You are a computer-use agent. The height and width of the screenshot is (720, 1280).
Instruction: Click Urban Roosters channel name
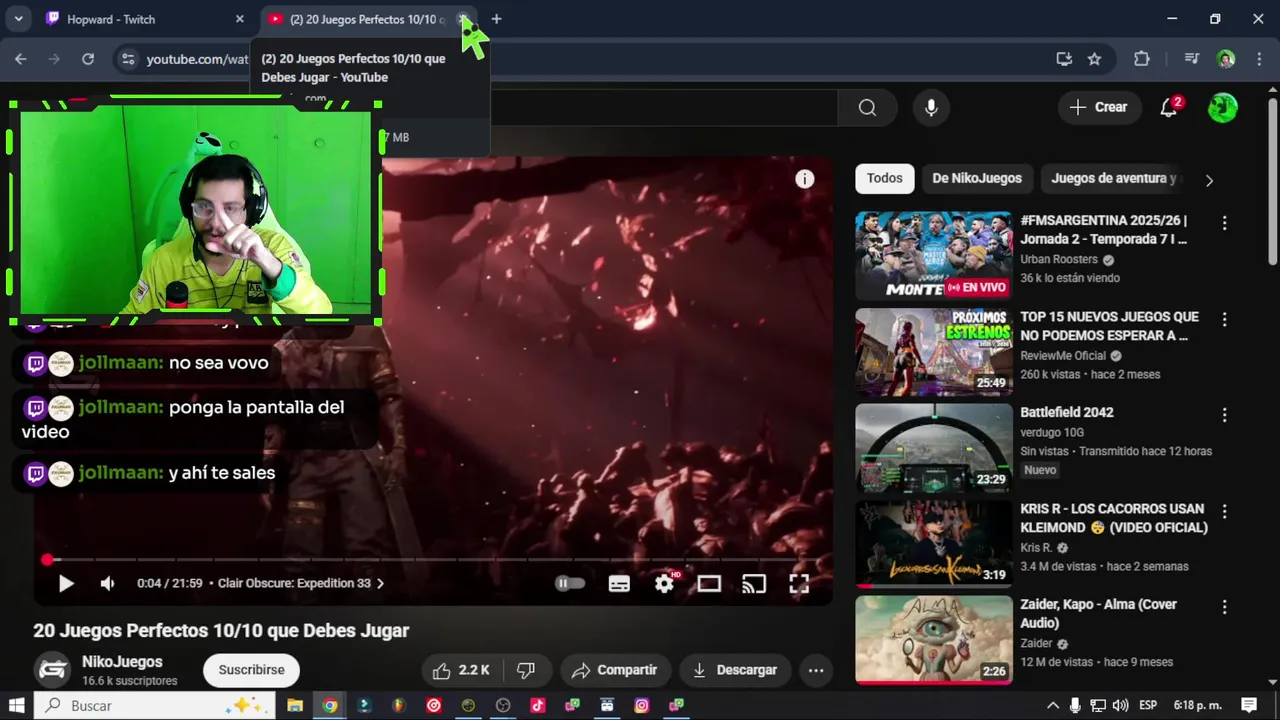[1059, 259]
